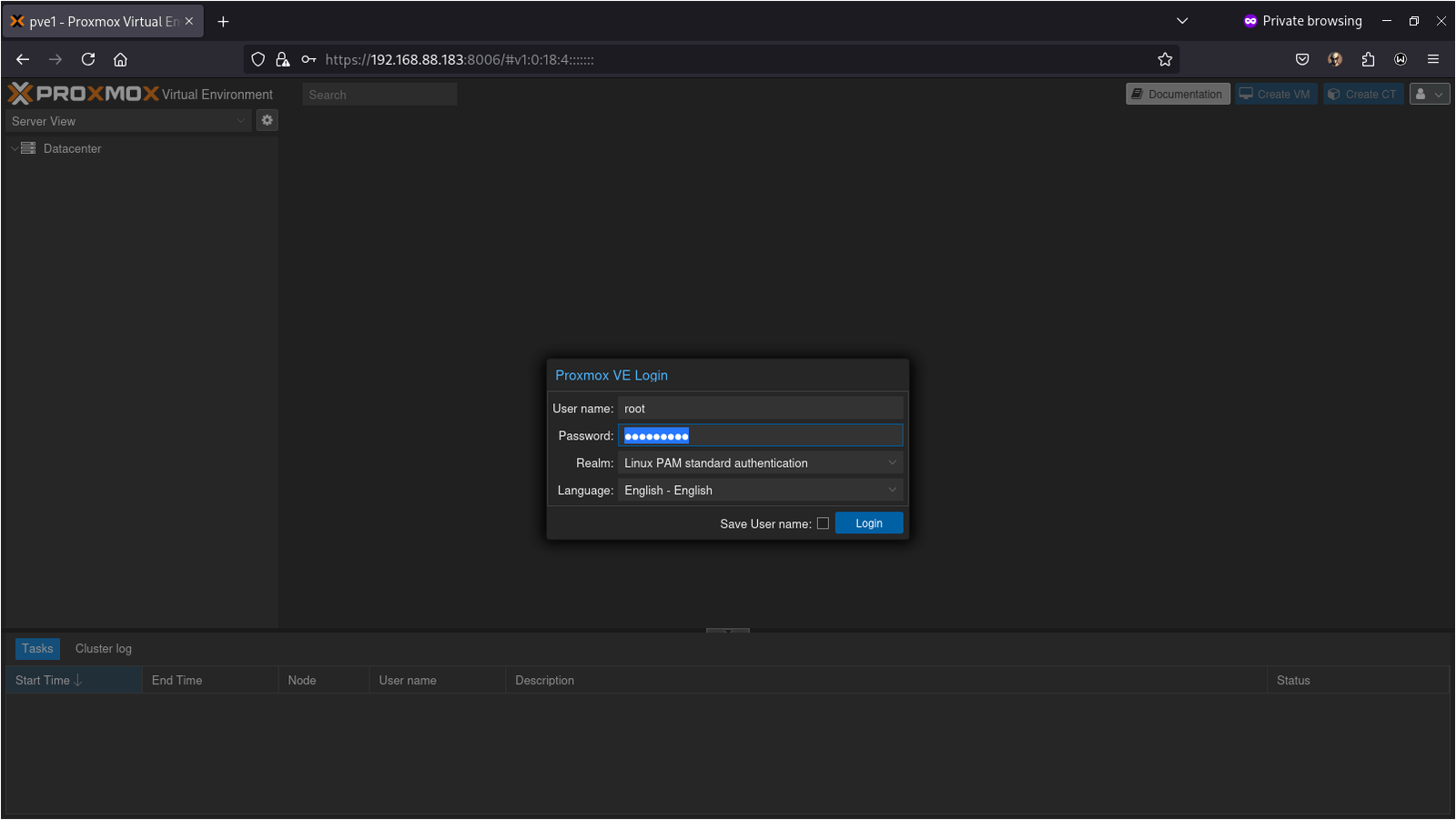Click the Create VM button
This screenshot has height=820, width=1456.
click(1276, 94)
